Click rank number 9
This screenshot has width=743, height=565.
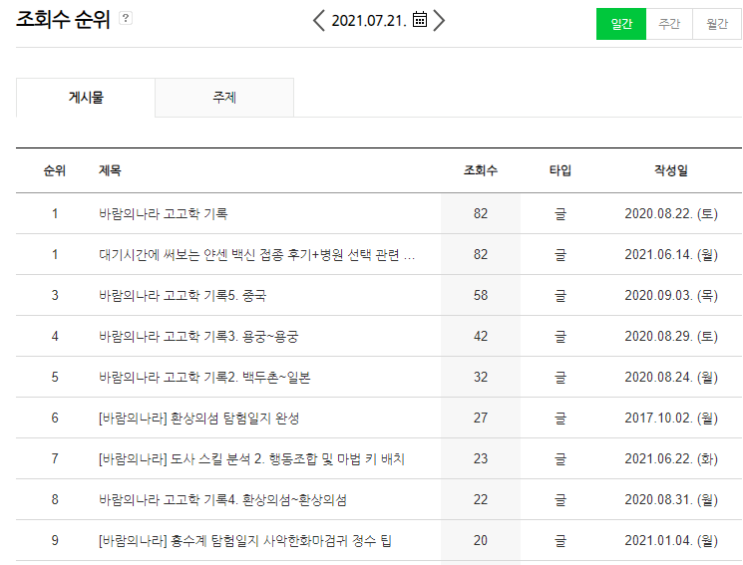[55, 540]
